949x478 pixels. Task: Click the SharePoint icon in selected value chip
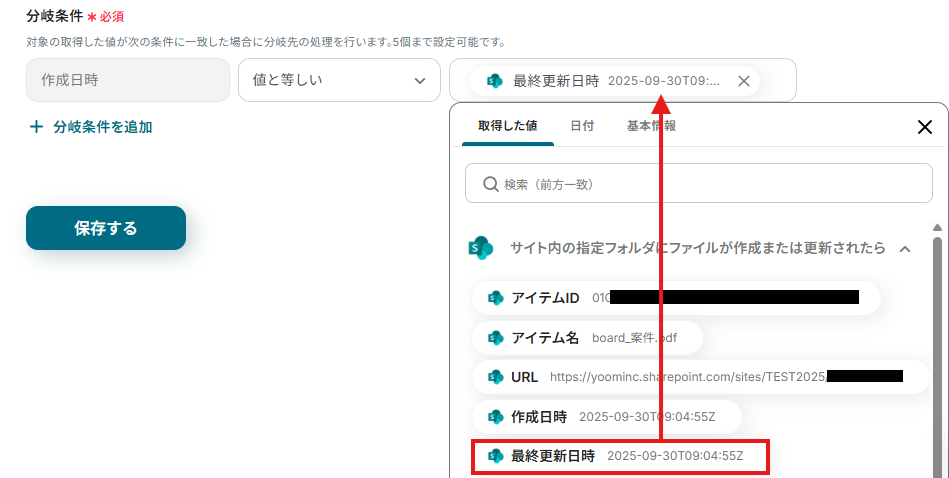point(494,80)
